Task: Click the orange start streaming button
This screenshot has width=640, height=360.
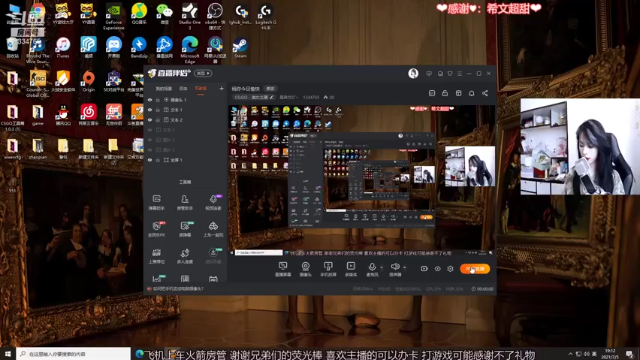Action: coord(475,269)
